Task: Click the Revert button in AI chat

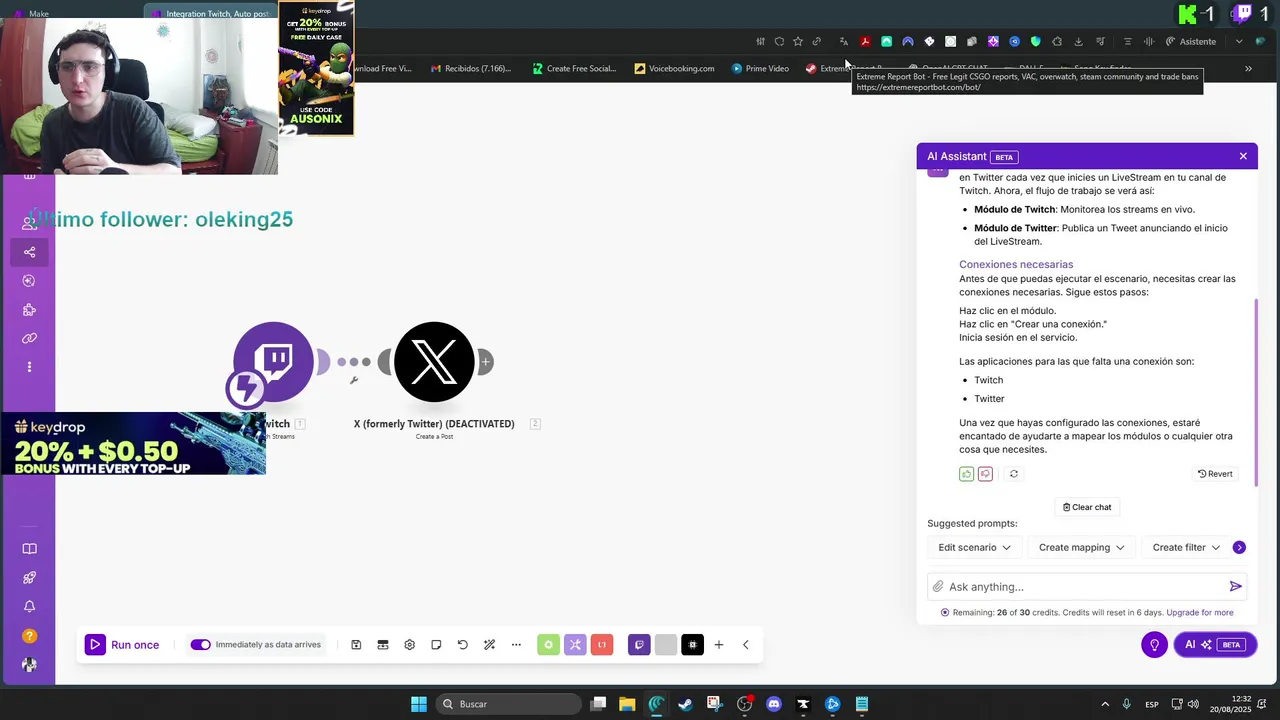Action: 1215,474
